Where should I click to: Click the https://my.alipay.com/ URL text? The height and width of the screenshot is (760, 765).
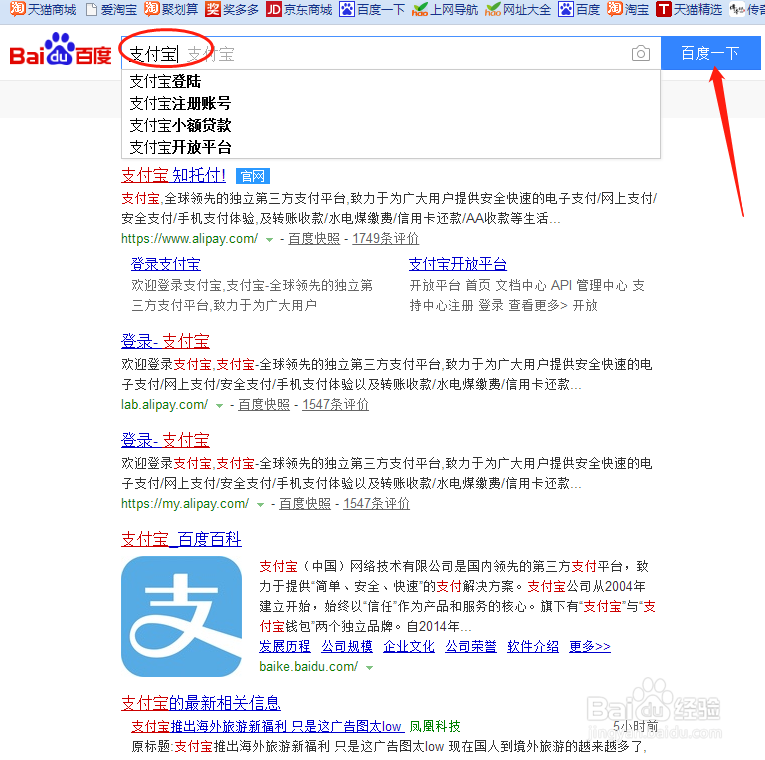point(185,503)
